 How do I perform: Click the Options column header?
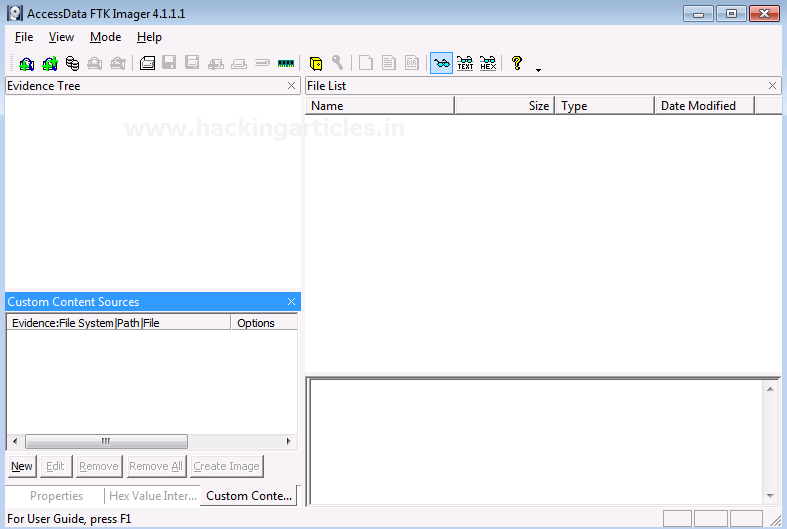point(264,323)
